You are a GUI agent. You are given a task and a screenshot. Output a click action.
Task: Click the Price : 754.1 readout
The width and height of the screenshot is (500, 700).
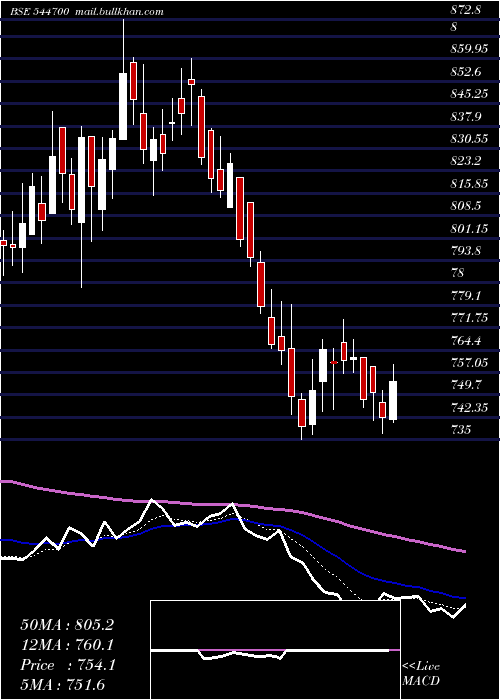[x=68, y=665]
